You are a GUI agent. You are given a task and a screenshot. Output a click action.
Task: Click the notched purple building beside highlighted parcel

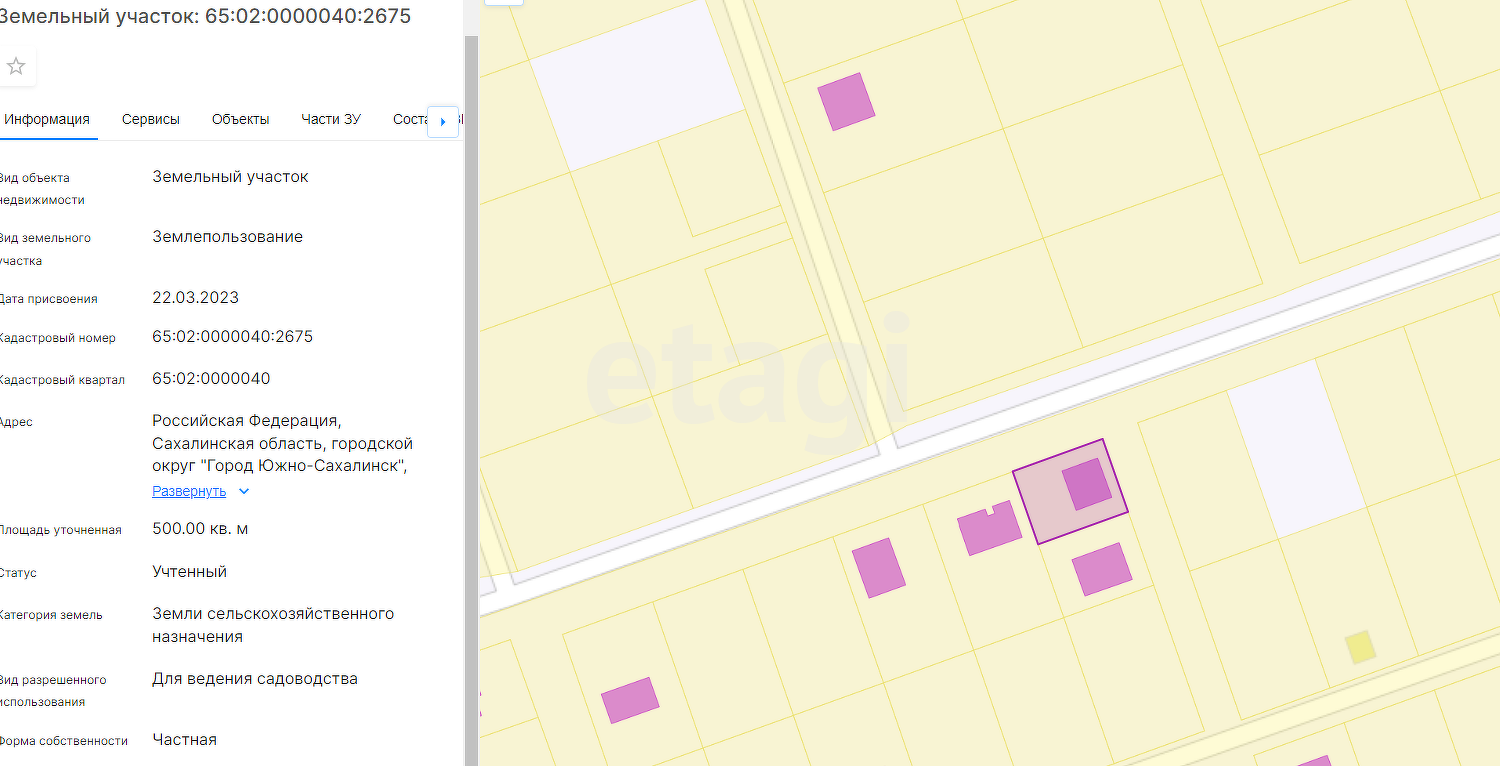pyautogui.click(x=989, y=529)
